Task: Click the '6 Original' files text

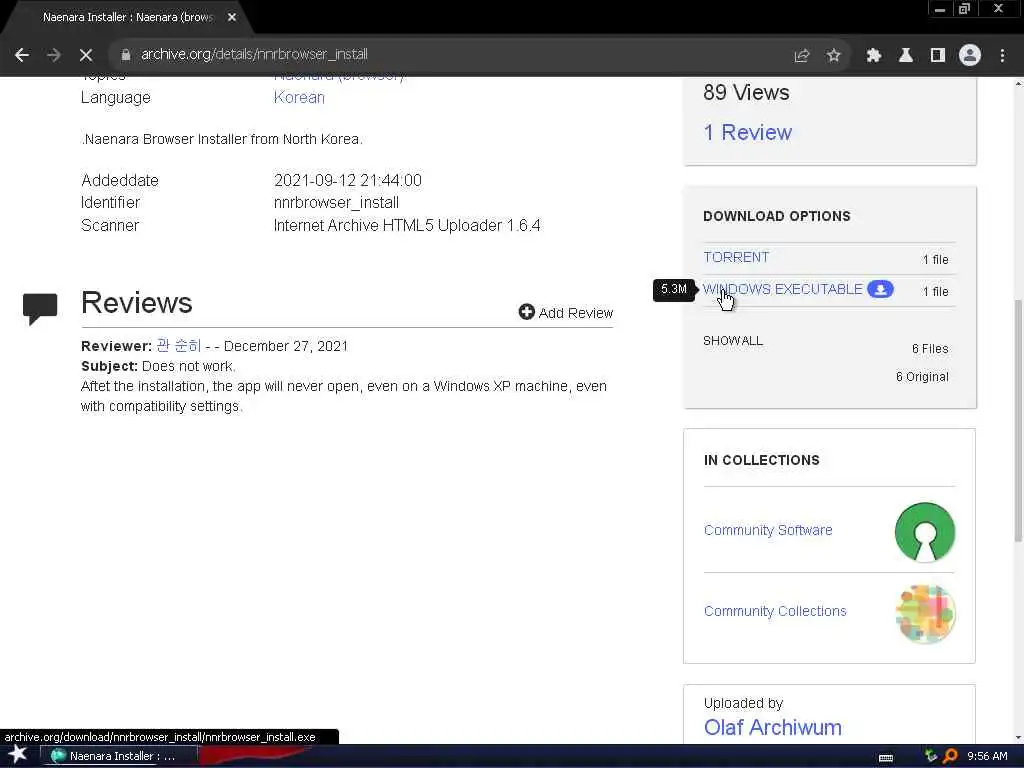Action: point(922,377)
